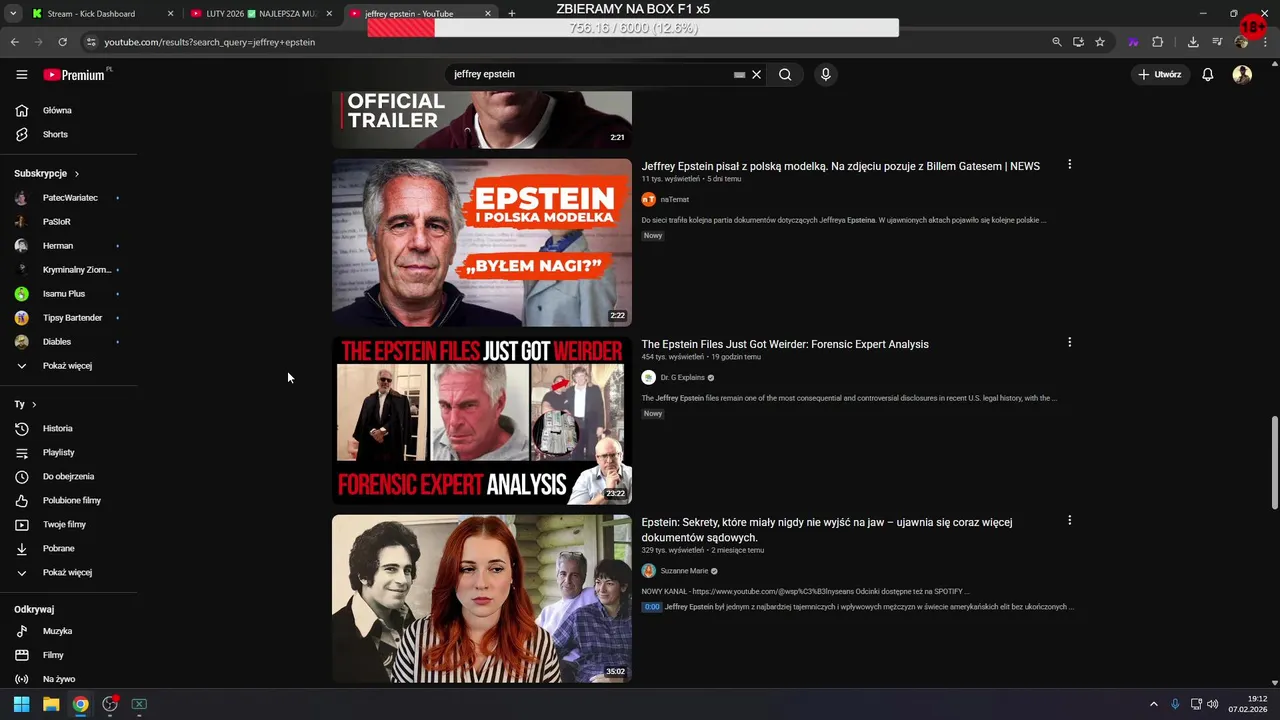Image resolution: width=1280 pixels, height=720 pixels.
Task: Open the Kryminalny Ziom channel
Action: 68,270
